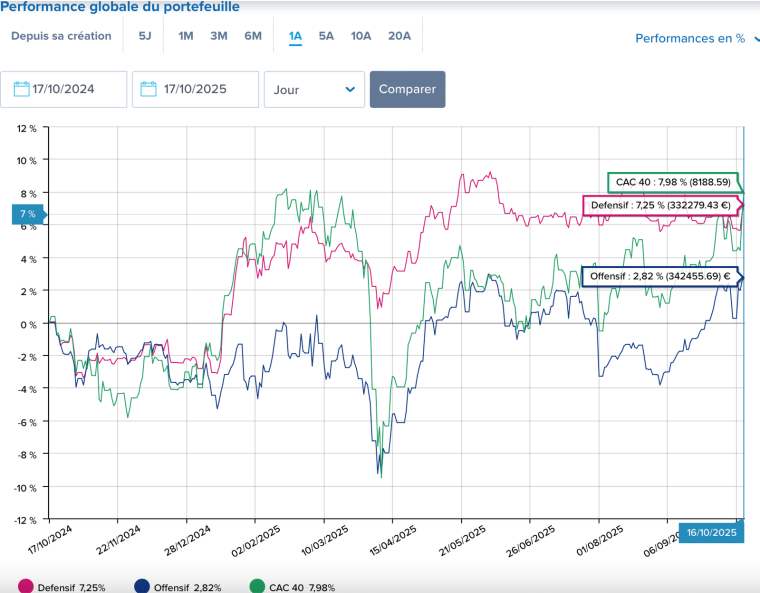760x593 pixels.
Task: Choose the 5A time range
Action: click(x=326, y=36)
